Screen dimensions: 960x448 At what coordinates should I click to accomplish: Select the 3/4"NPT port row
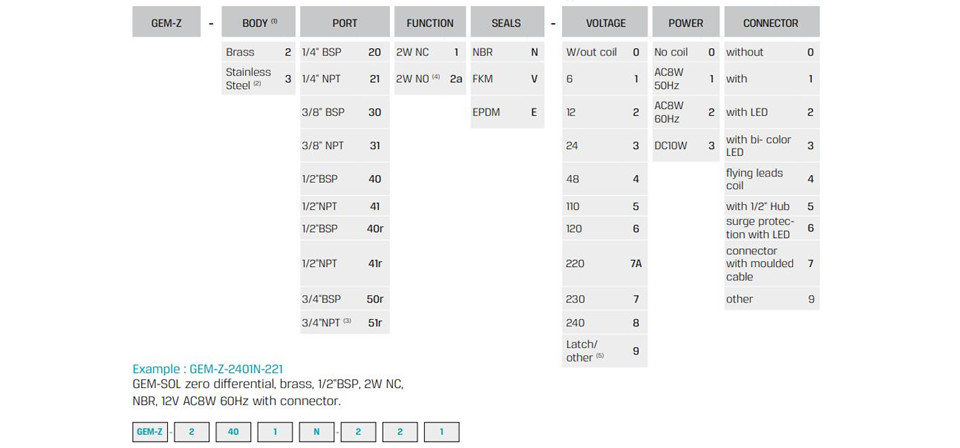pos(344,323)
